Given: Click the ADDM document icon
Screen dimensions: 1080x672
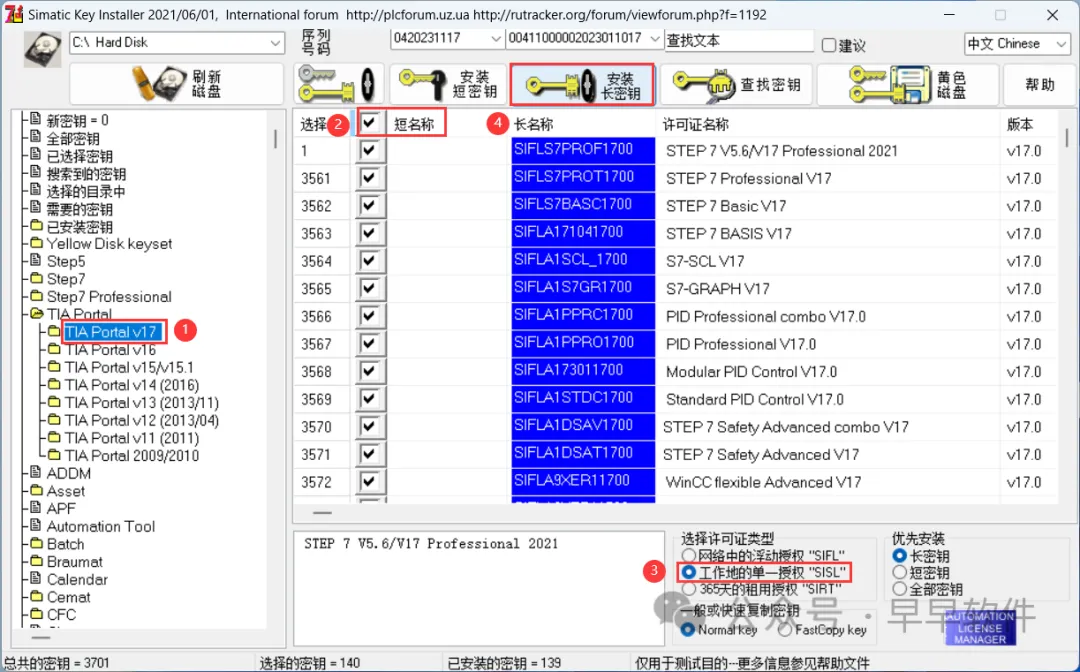Looking at the screenshot, I should [x=37, y=472].
